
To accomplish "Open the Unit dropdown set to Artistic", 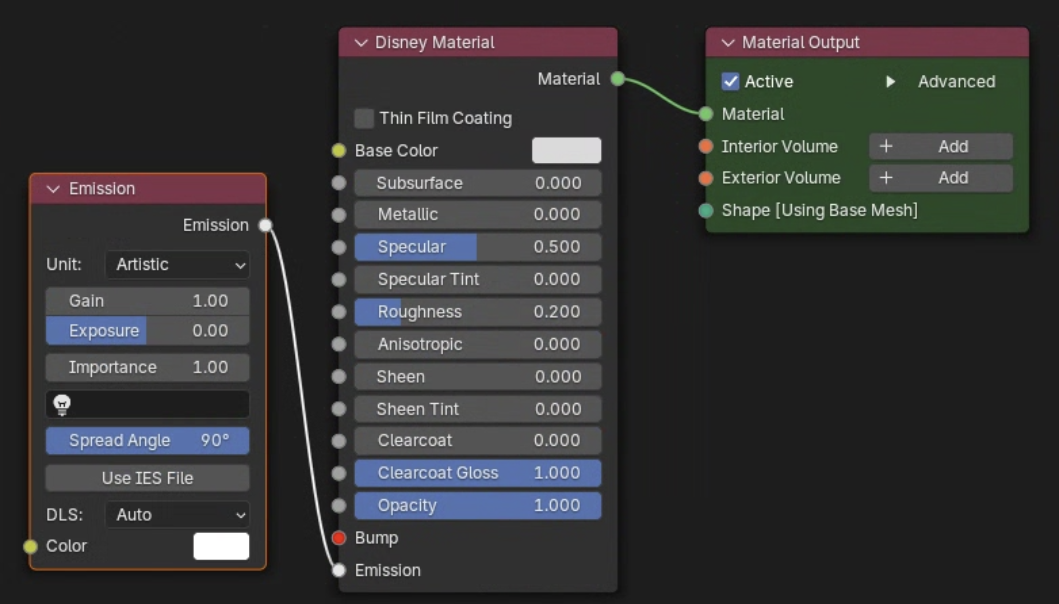I will [177, 265].
